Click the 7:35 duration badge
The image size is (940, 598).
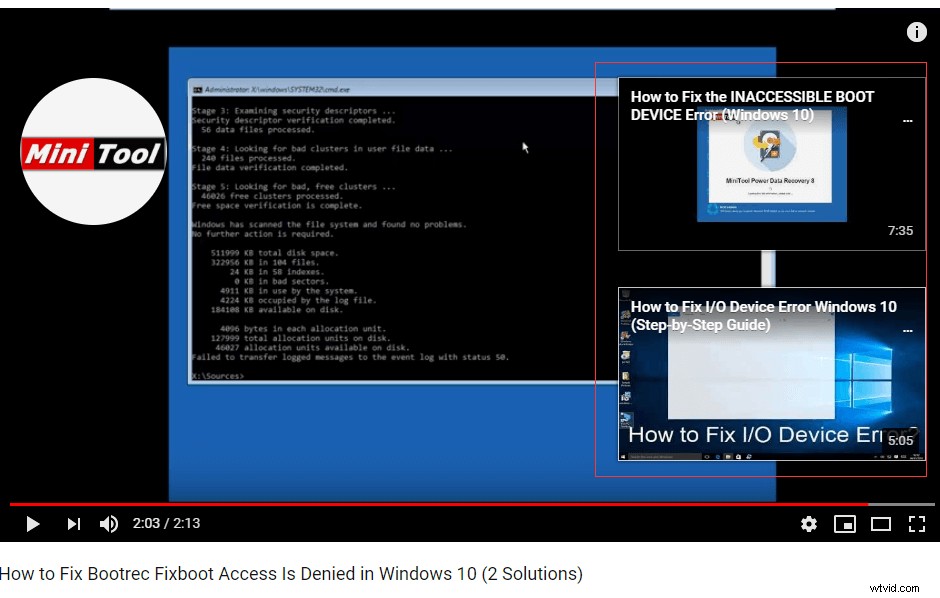tap(900, 230)
